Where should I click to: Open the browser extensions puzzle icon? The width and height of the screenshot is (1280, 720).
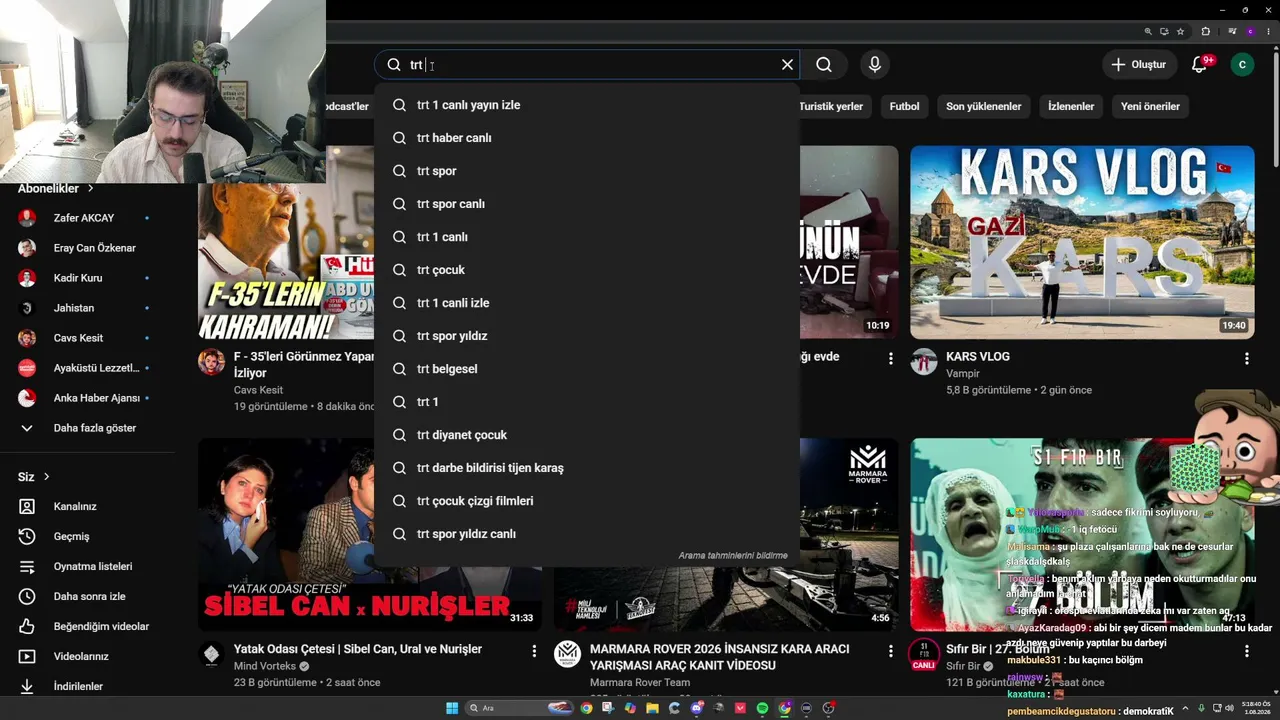pos(1205,32)
